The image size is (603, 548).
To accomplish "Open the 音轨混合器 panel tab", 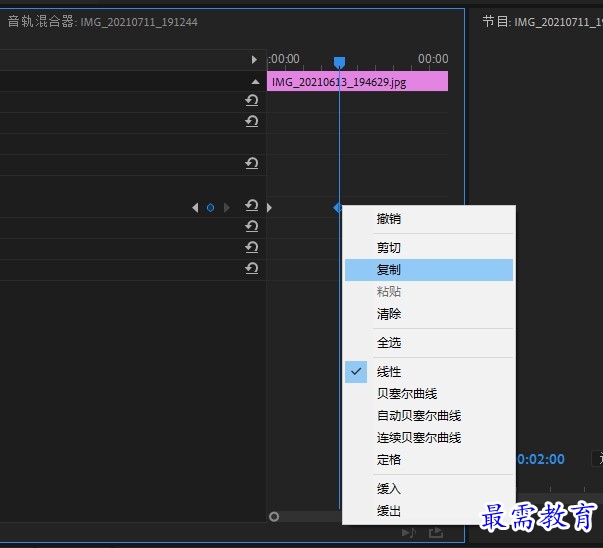I will click(x=102, y=22).
